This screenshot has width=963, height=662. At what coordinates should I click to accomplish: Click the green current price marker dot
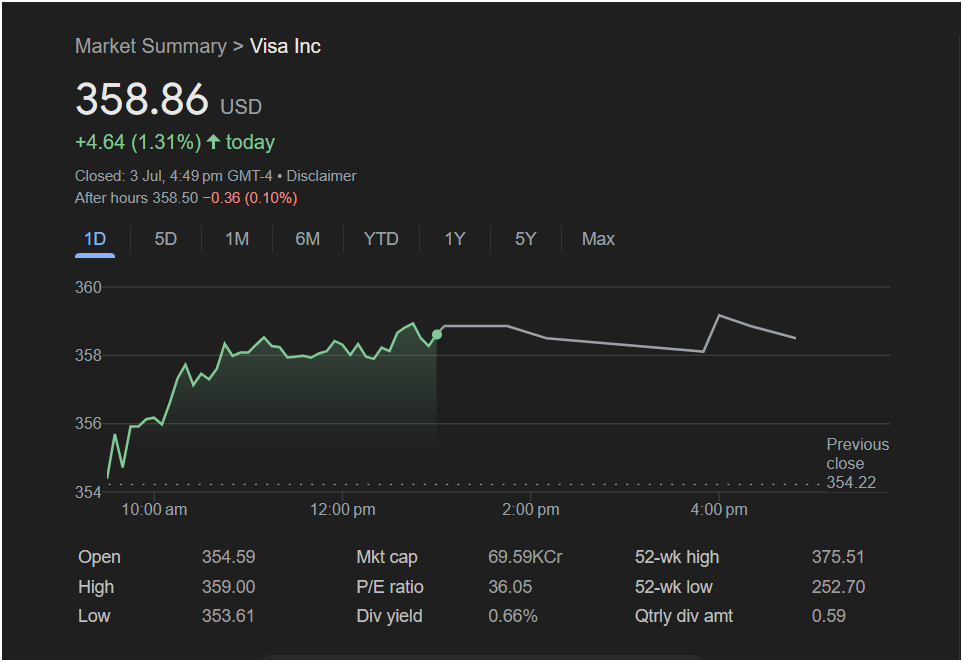(x=437, y=335)
